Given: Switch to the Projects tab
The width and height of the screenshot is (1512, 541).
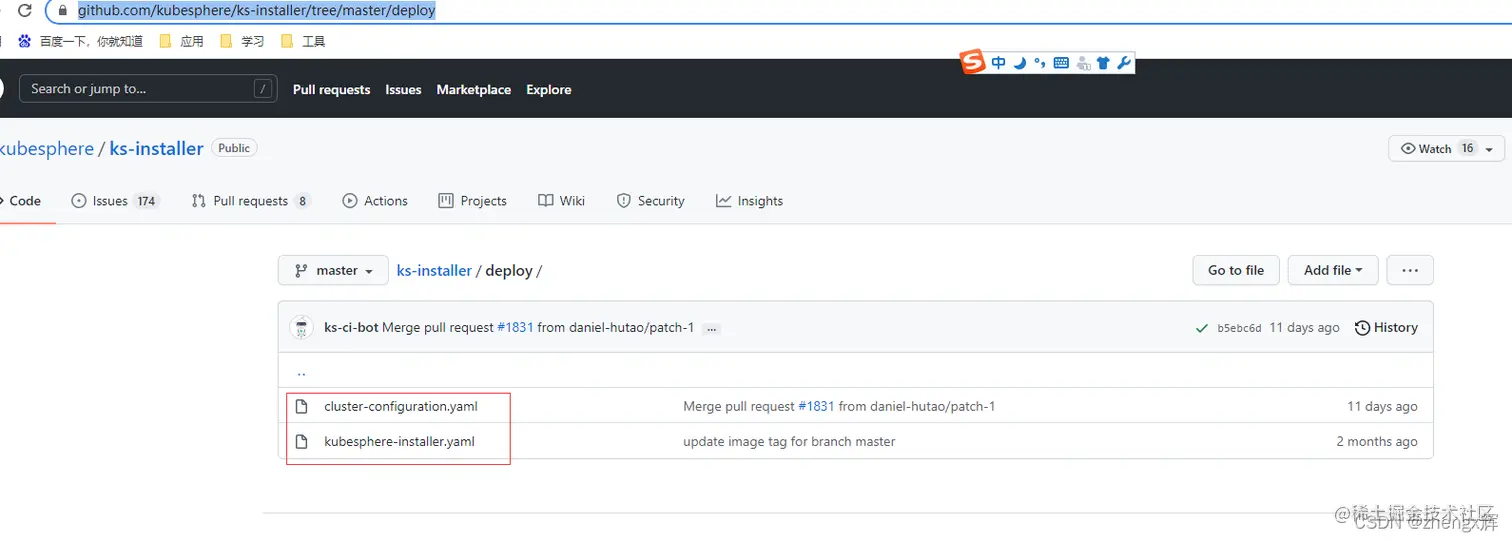Looking at the screenshot, I should [x=473, y=201].
